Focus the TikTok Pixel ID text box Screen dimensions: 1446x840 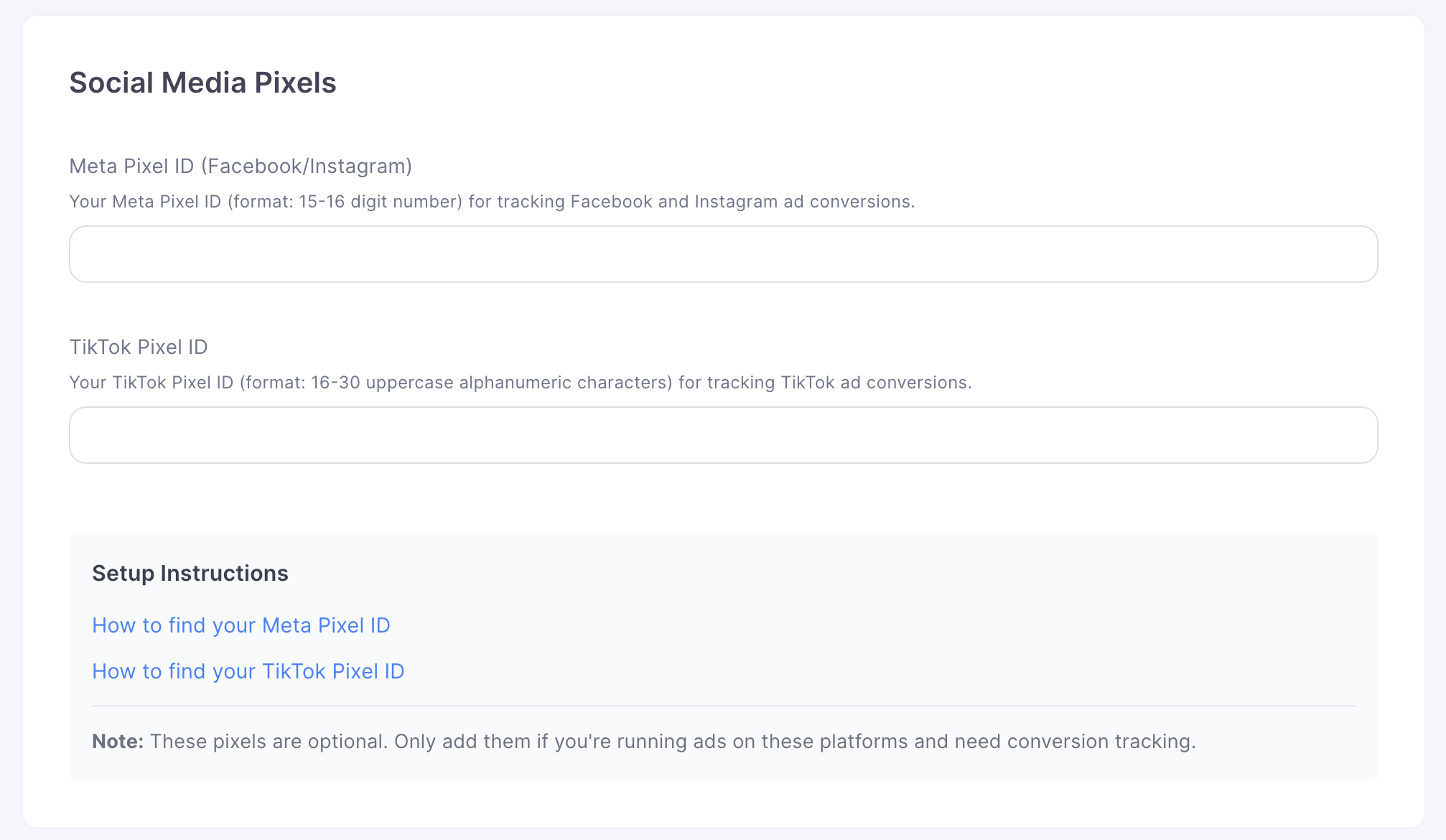pos(723,435)
